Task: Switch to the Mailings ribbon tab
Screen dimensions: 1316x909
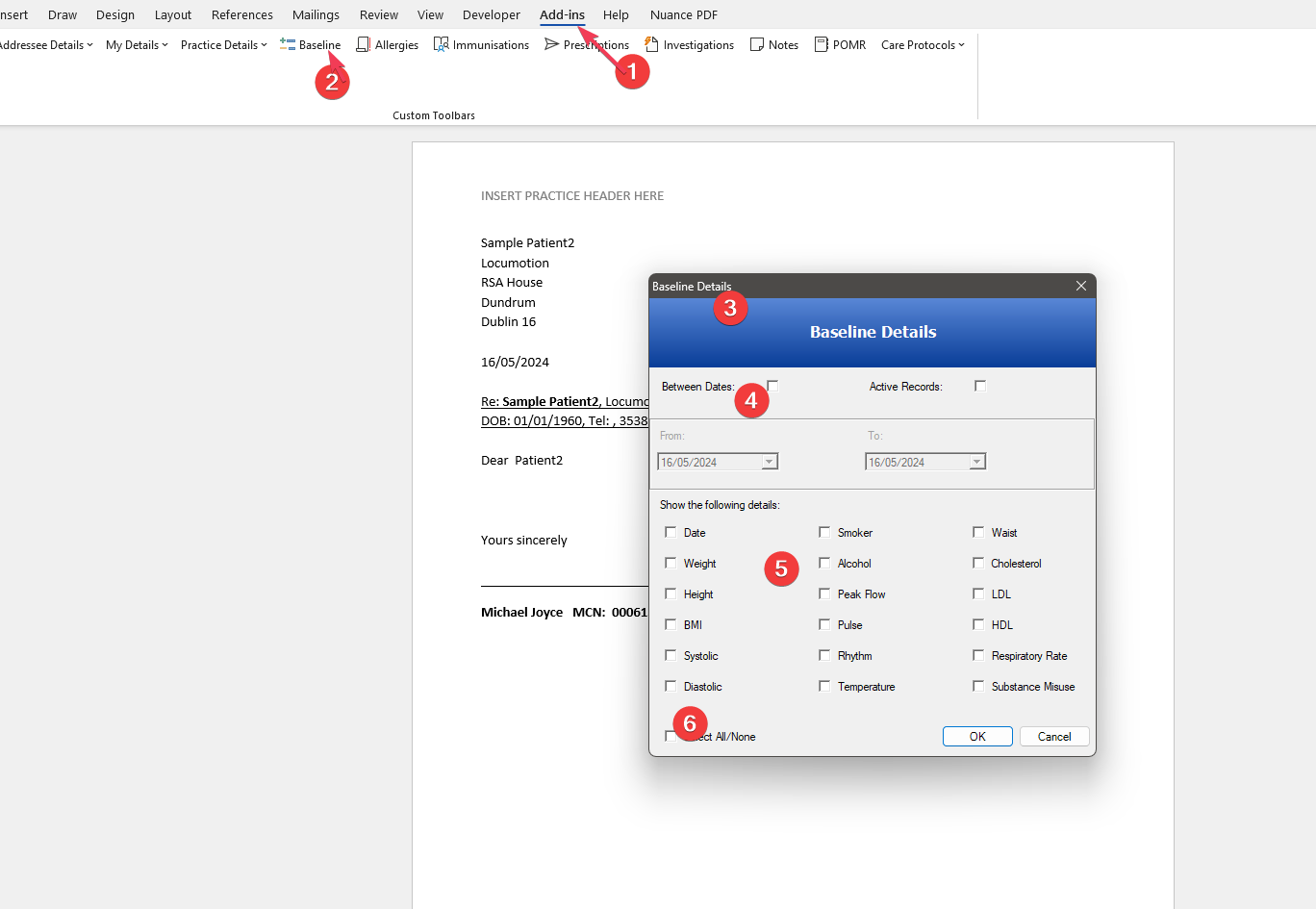Action: 316,14
